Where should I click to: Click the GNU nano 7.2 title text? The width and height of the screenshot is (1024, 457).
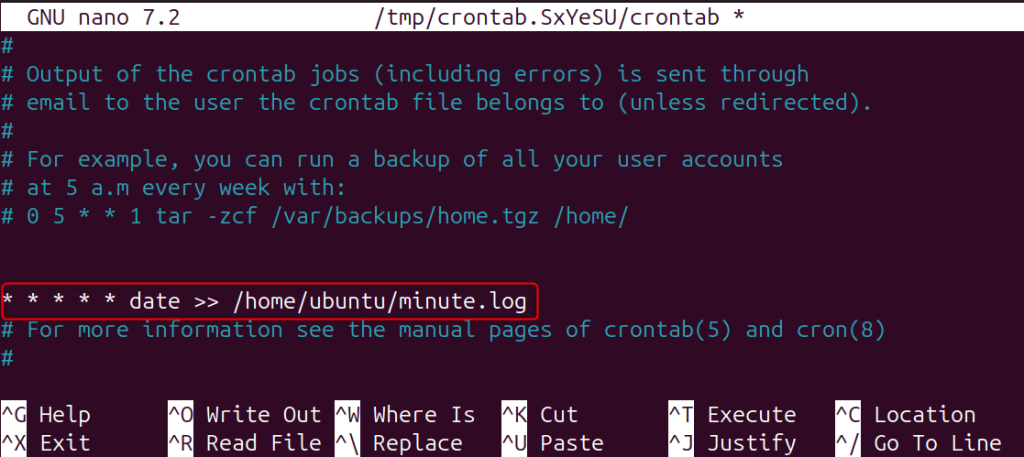(103, 18)
